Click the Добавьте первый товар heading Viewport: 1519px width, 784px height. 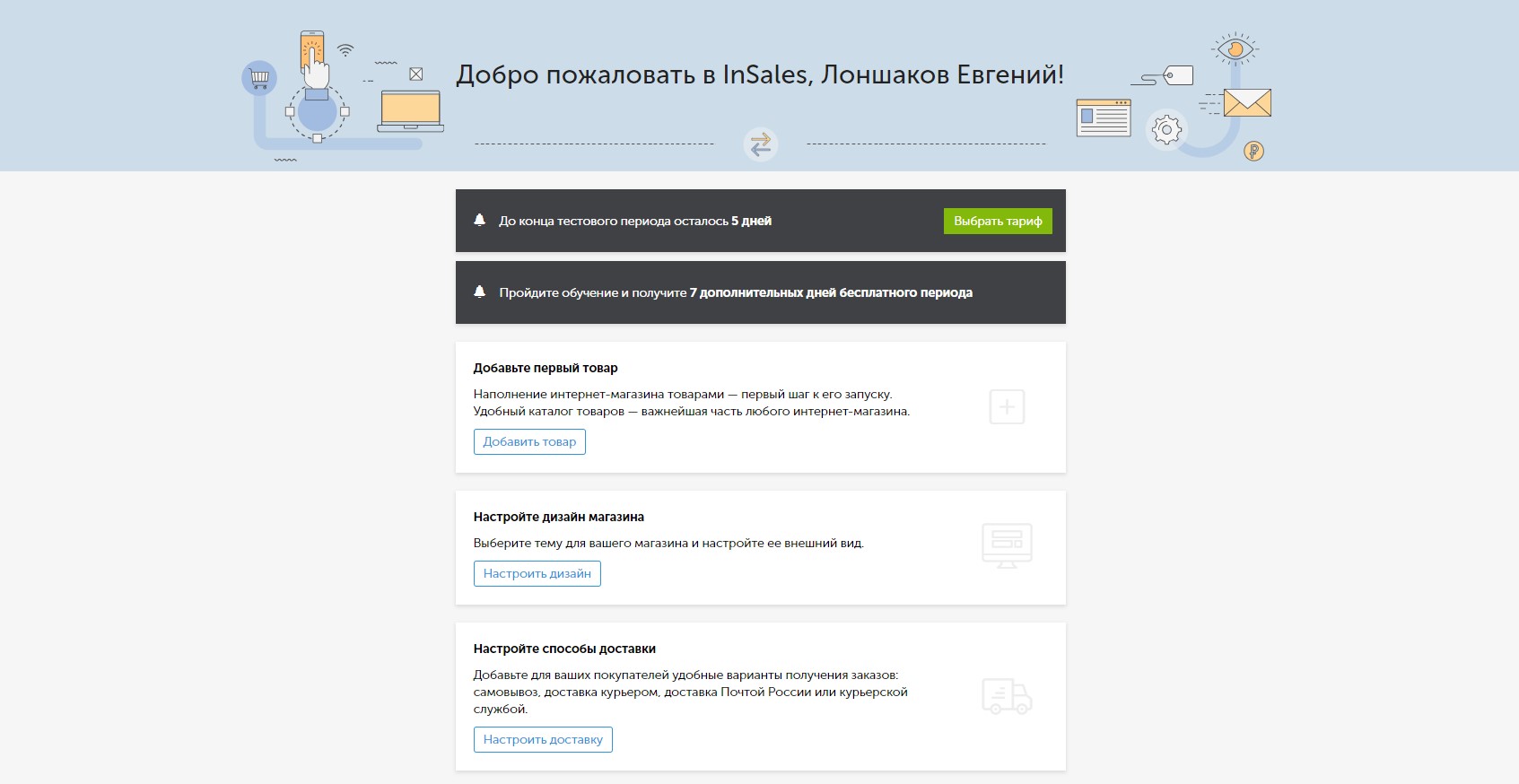point(546,368)
